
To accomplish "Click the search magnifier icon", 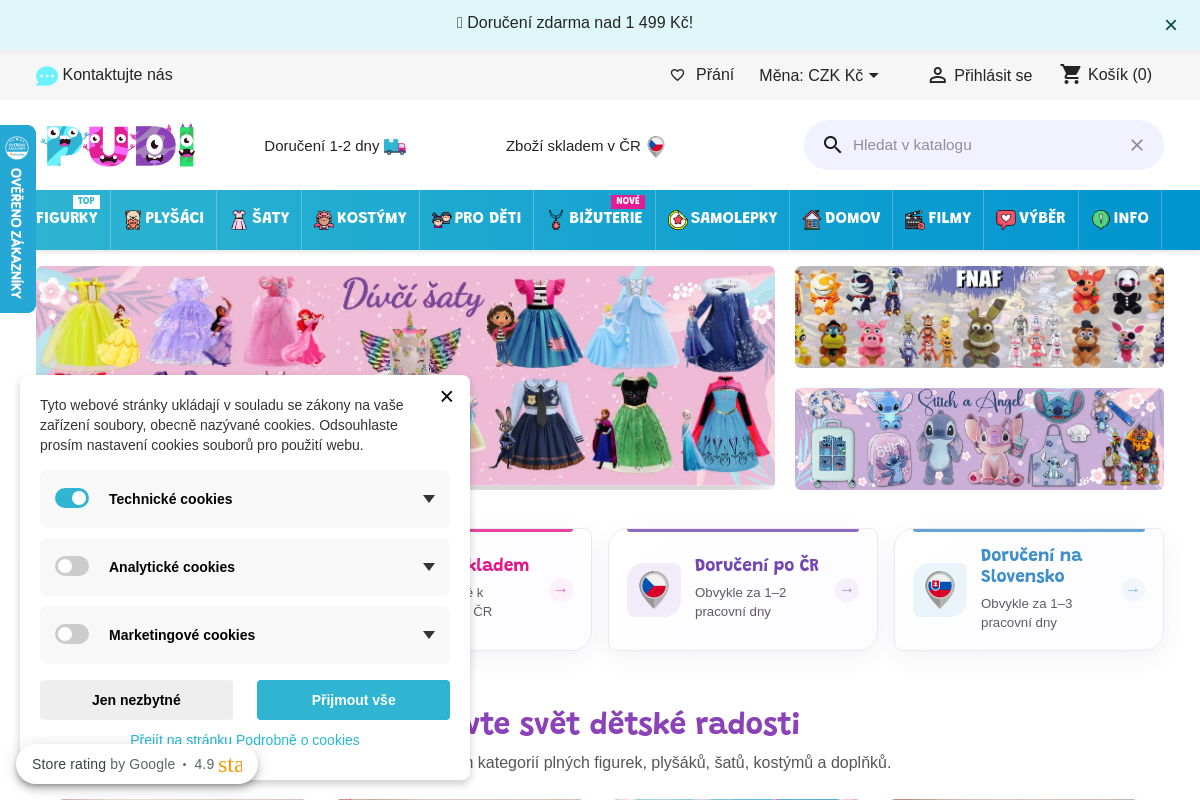I will 833,145.
